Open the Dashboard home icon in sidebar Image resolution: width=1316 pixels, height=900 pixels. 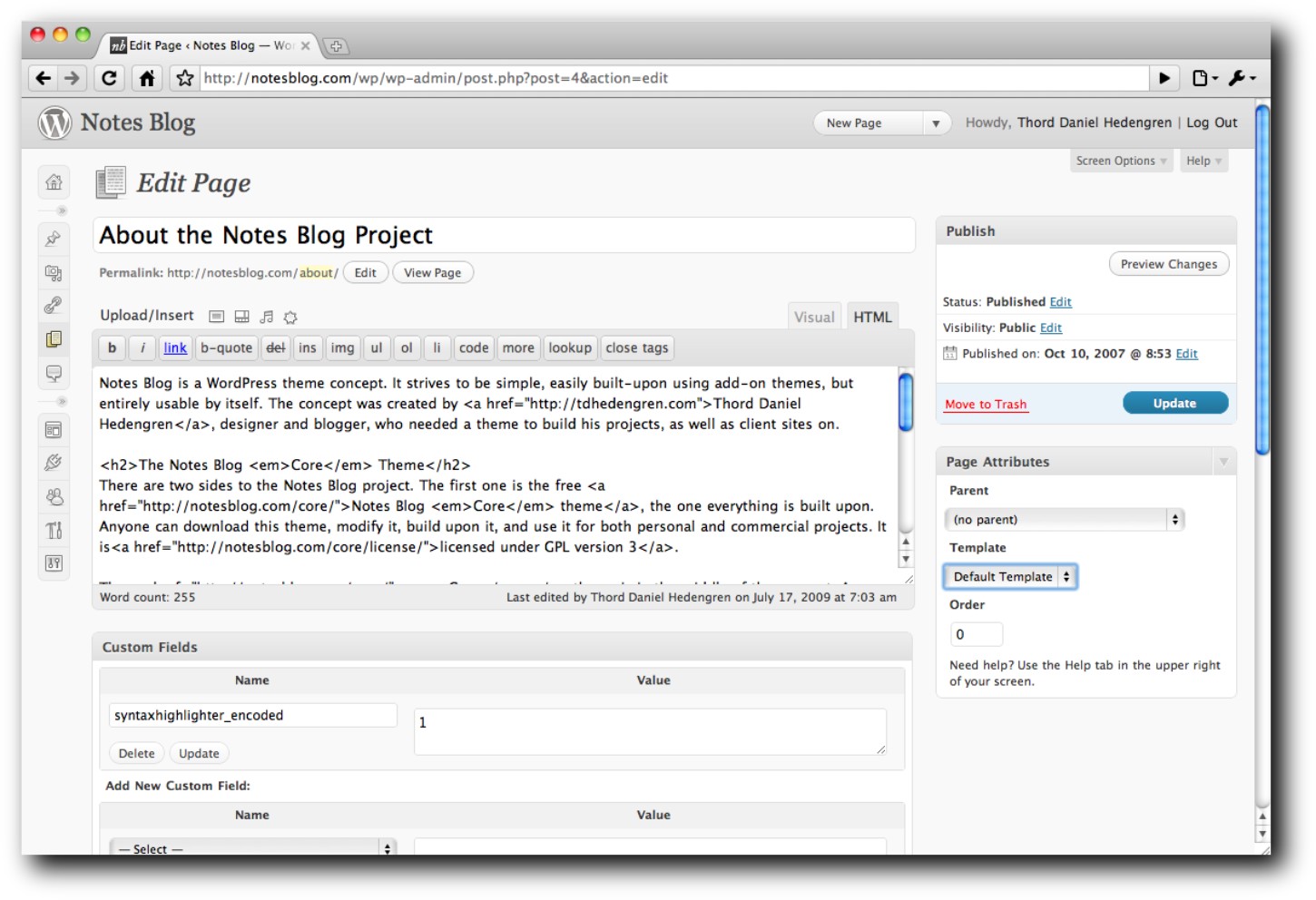point(54,182)
